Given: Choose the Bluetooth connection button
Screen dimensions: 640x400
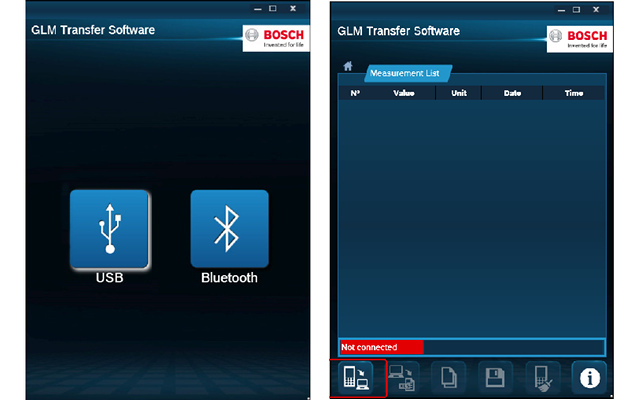Looking at the screenshot, I should (229, 229).
